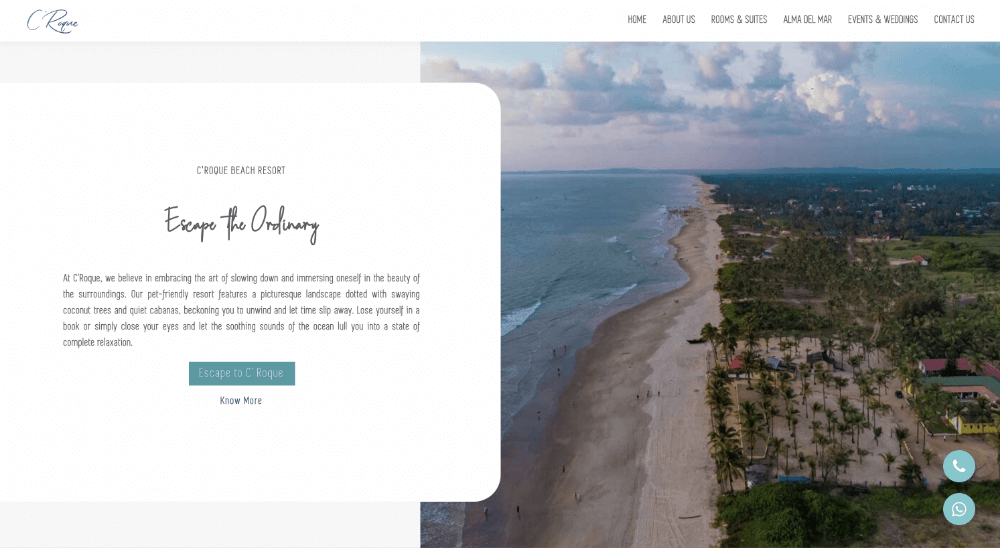Click CONTACT US in the top menu
This screenshot has height=548, width=1000.
click(x=953, y=19)
